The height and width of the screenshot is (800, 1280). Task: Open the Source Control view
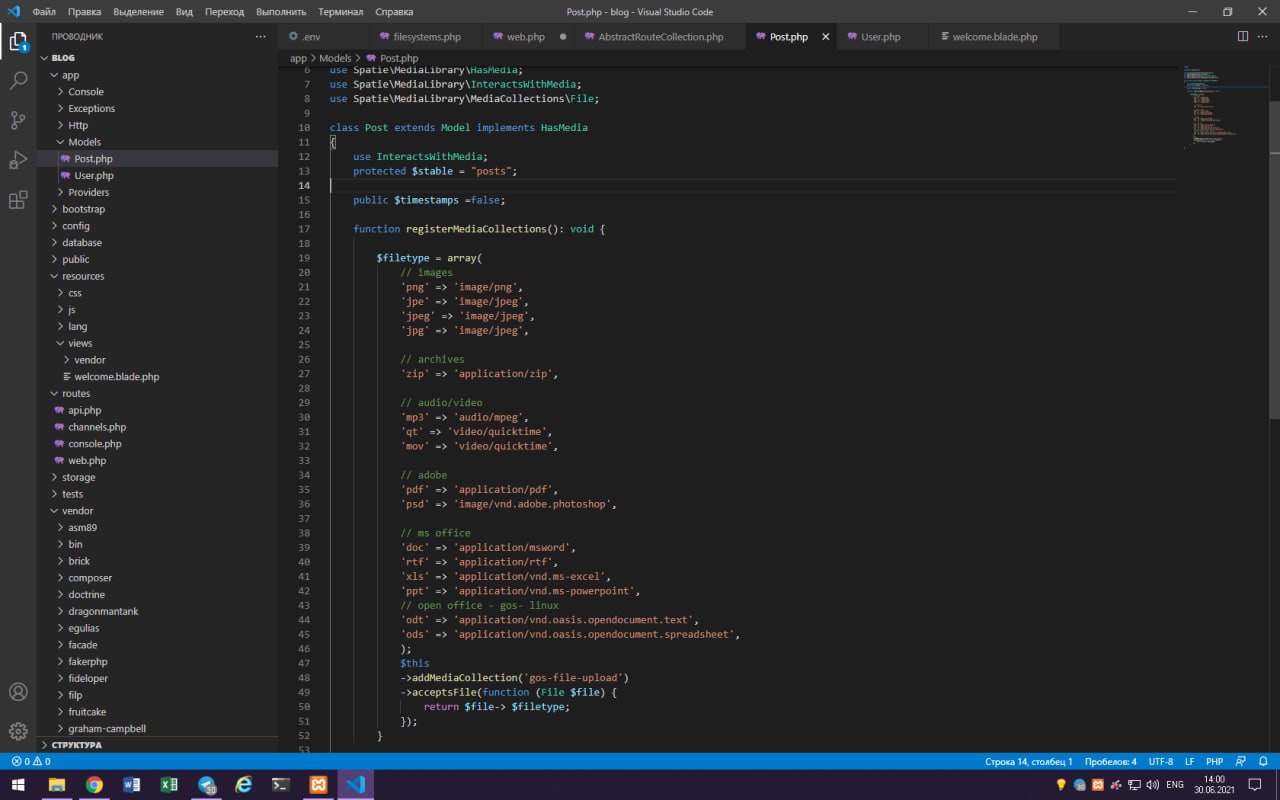18,120
